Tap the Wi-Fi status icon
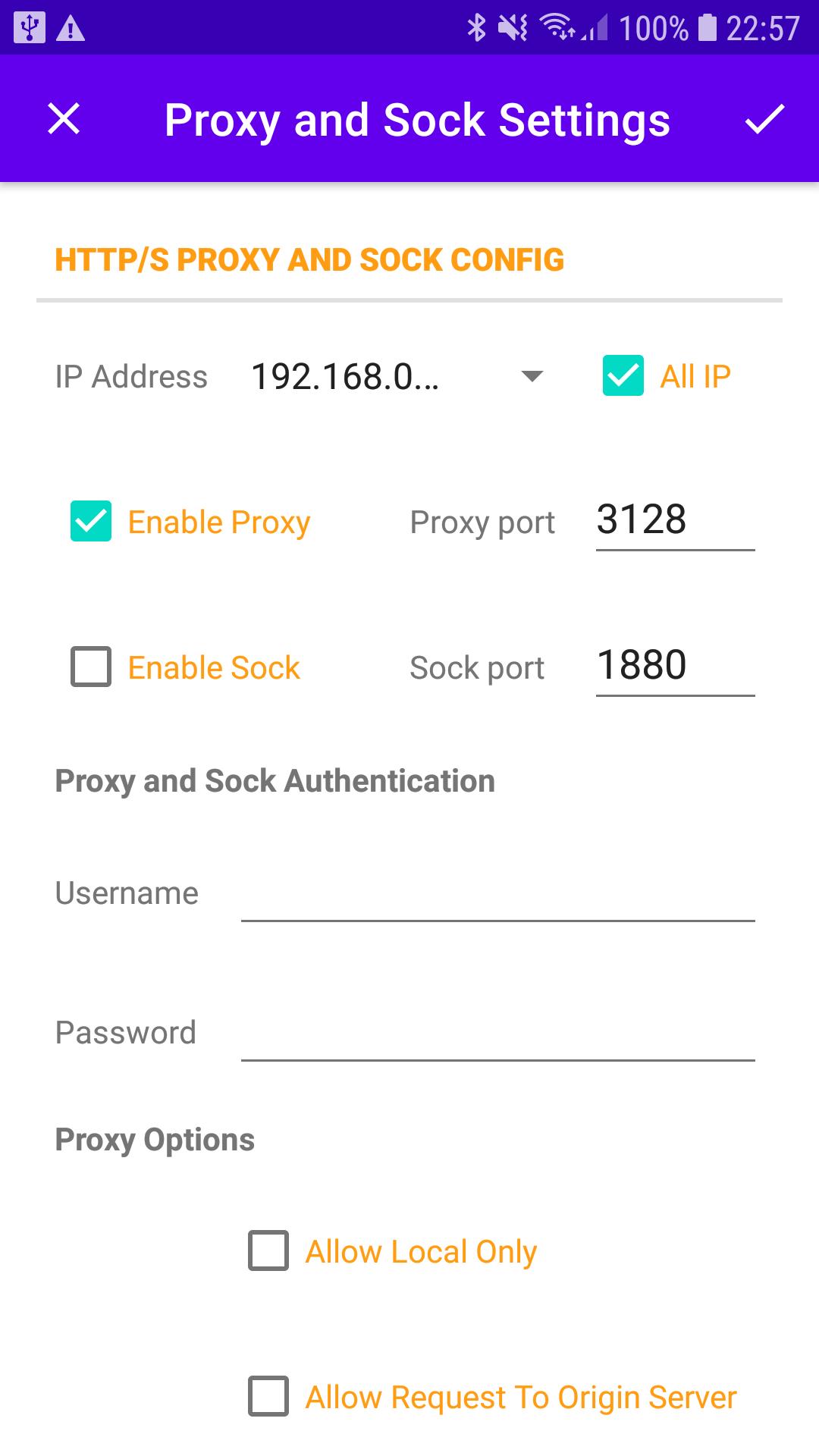 click(557, 28)
